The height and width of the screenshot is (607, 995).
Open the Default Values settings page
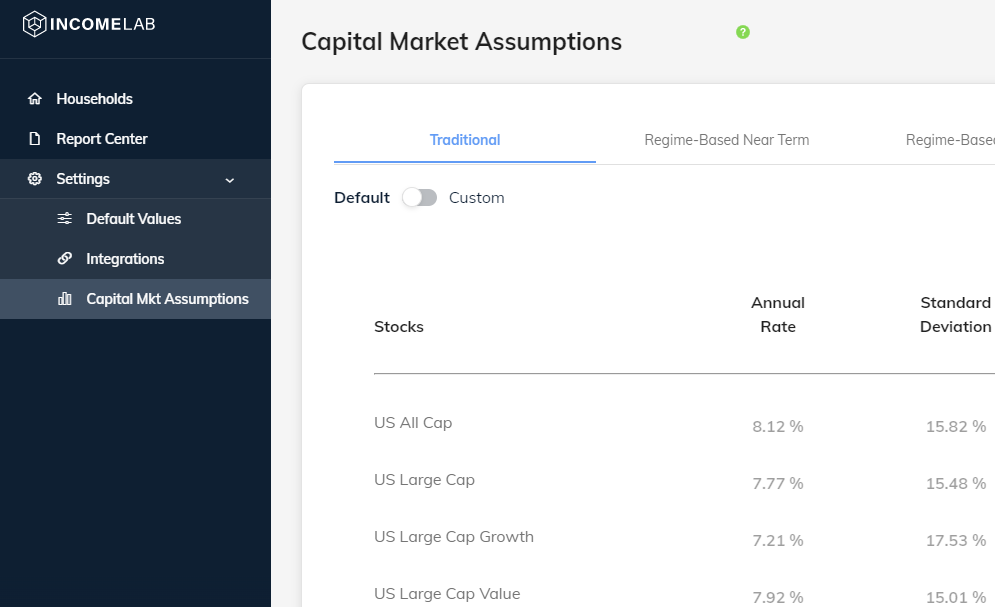click(135, 219)
